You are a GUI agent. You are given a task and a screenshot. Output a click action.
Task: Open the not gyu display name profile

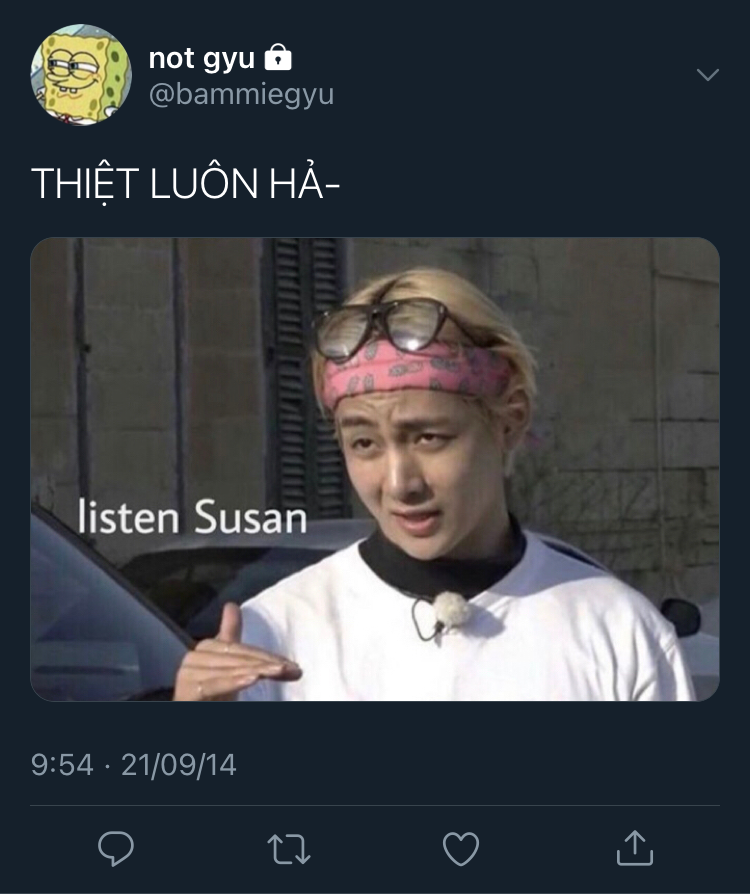pos(201,58)
